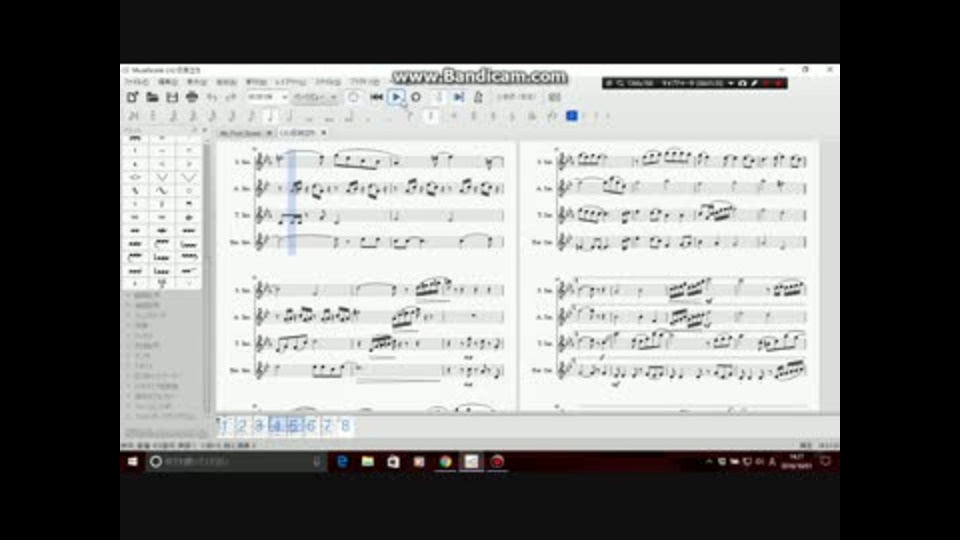Image resolution: width=960 pixels, height=540 pixels.
Task: Undock the palette panel with float button
Action: pyautogui.click(x=195, y=130)
